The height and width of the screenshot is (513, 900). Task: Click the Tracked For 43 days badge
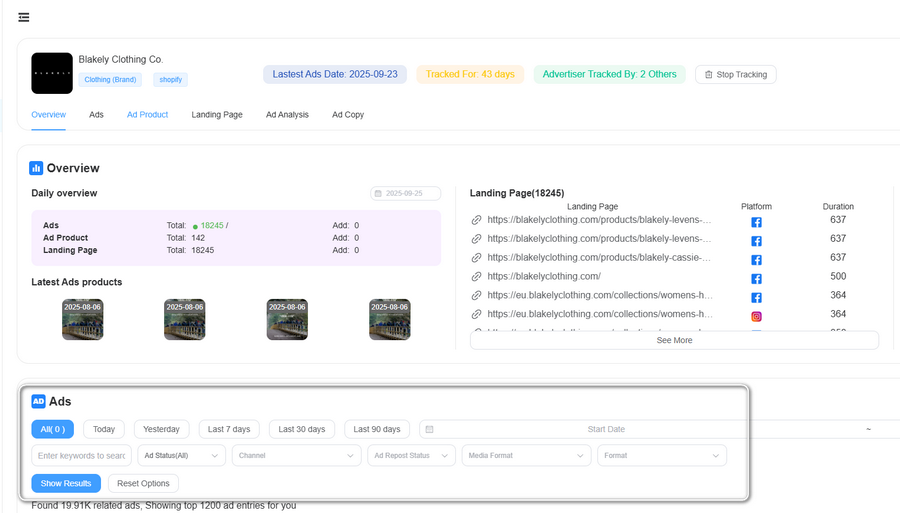point(470,74)
